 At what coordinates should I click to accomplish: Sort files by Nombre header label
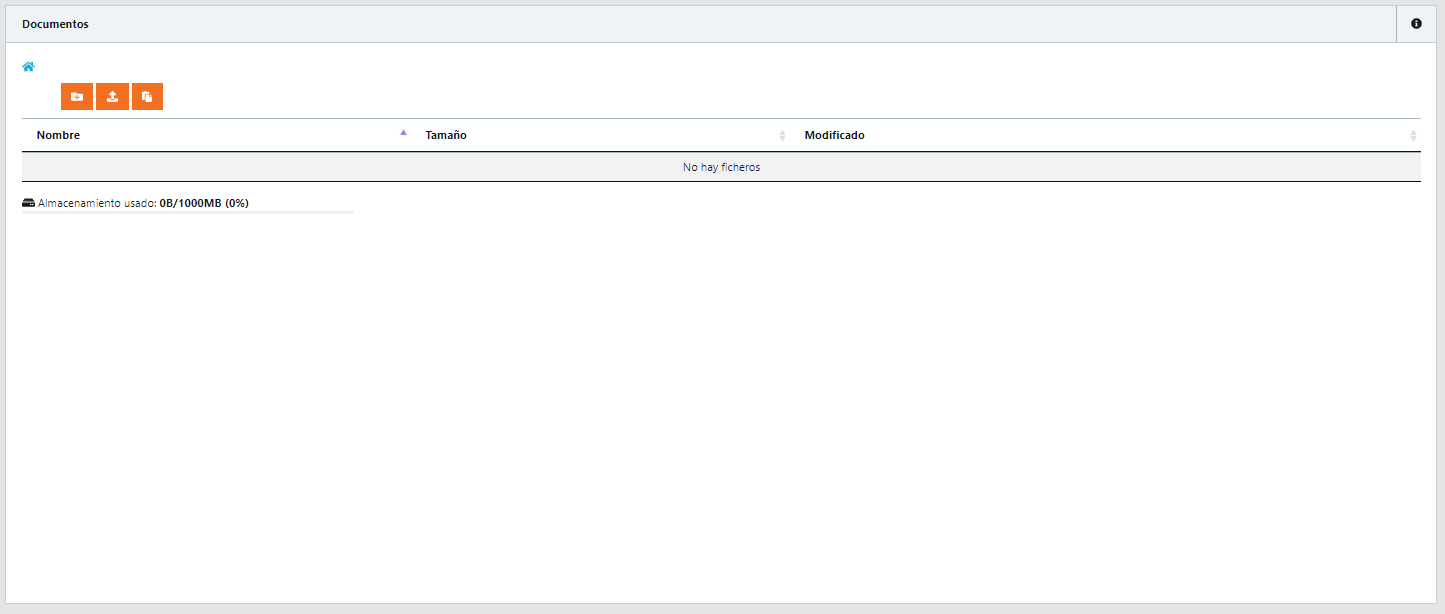(58, 135)
